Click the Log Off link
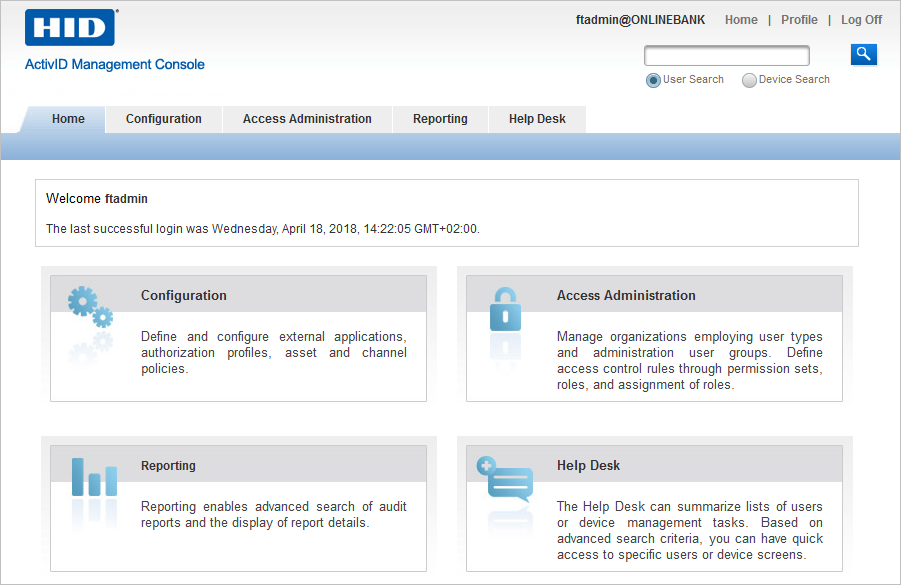 [x=861, y=19]
